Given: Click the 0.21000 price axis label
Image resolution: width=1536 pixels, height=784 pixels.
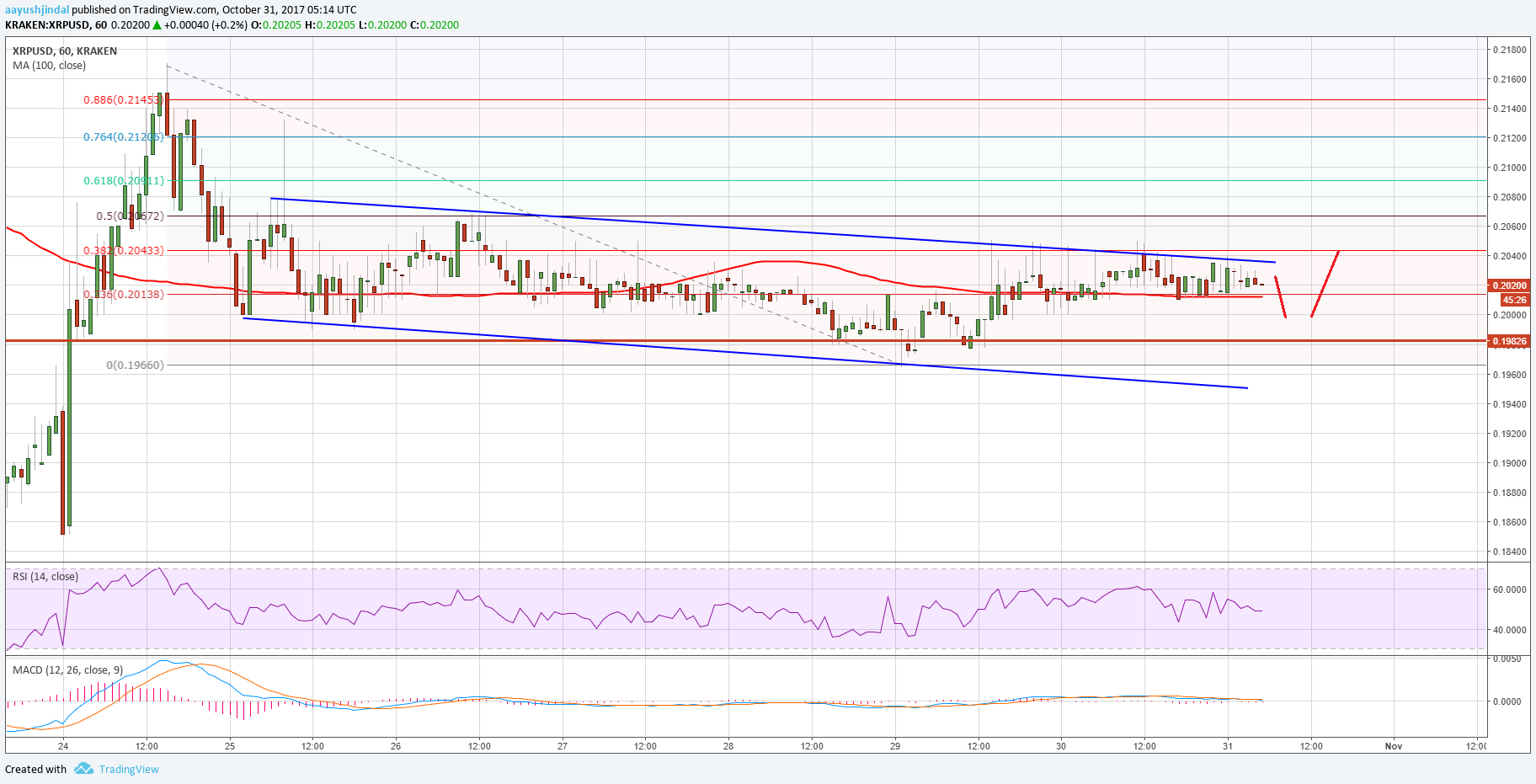Looking at the screenshot, I should (1509, 168).
